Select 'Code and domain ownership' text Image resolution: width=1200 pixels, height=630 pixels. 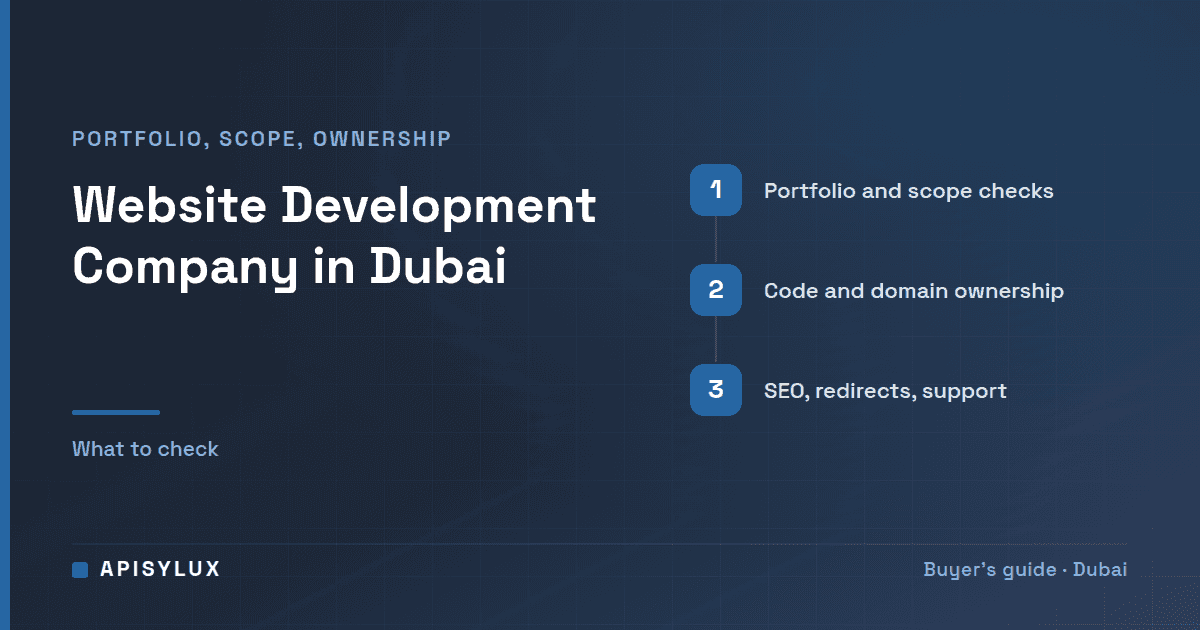click(914, 291)
